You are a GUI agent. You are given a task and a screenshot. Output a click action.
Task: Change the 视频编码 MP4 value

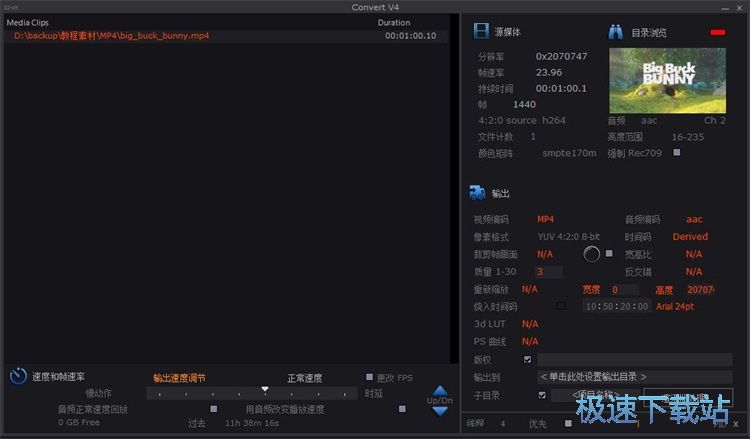click(x=545, y=219)
